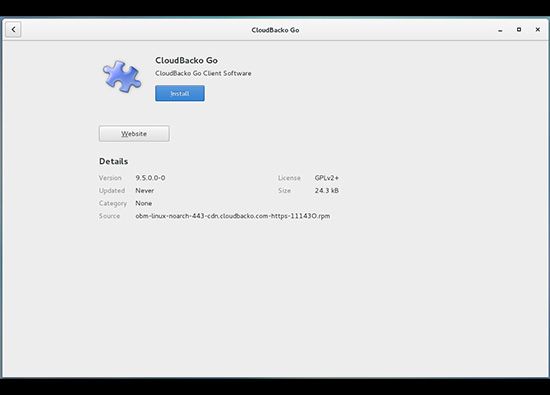The width and height of the screenshot is (550, 395).
Task: Click the license value GPLv2+
Action: pyautogui.click(x=327, y=178)
